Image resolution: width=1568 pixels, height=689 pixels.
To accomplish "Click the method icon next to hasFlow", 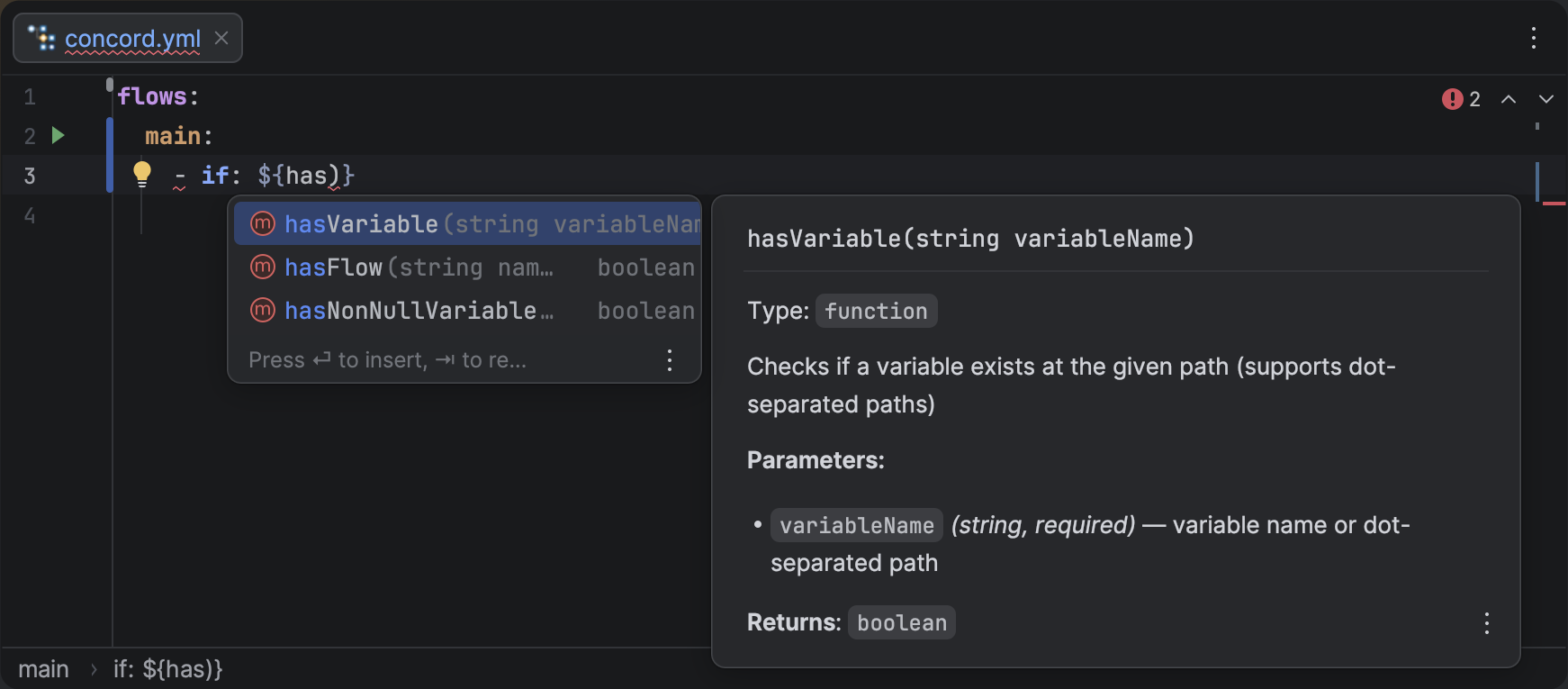I will [x=262, y=267].
